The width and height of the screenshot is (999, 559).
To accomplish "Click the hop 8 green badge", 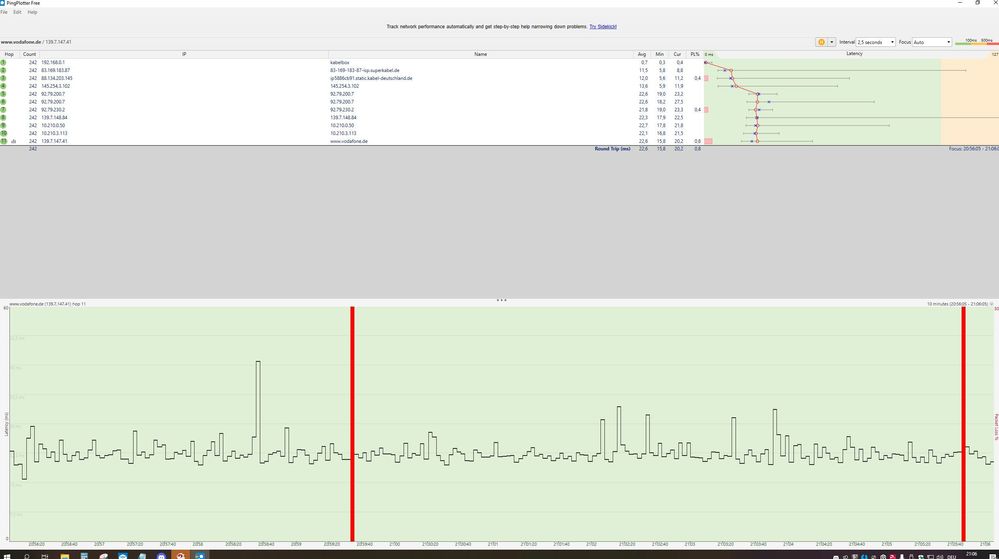I will click(3, 117).
